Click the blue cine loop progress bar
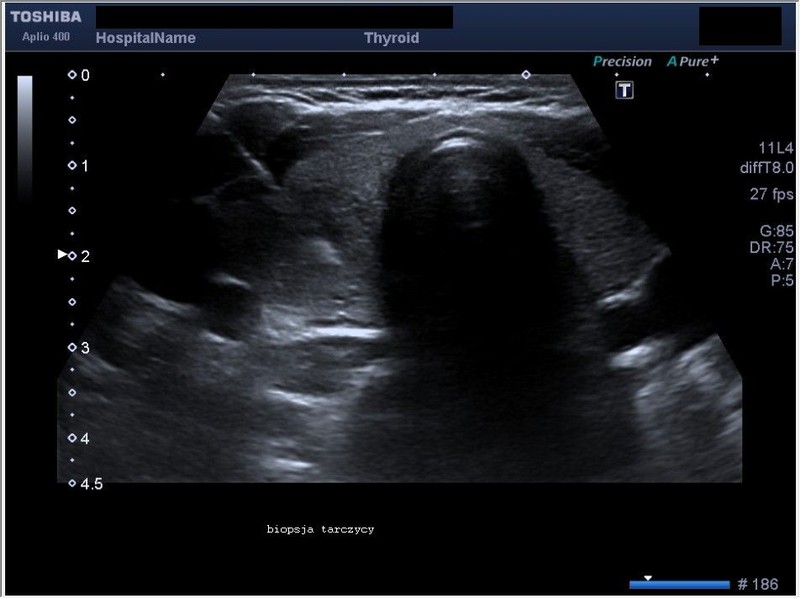 point(680,585)
